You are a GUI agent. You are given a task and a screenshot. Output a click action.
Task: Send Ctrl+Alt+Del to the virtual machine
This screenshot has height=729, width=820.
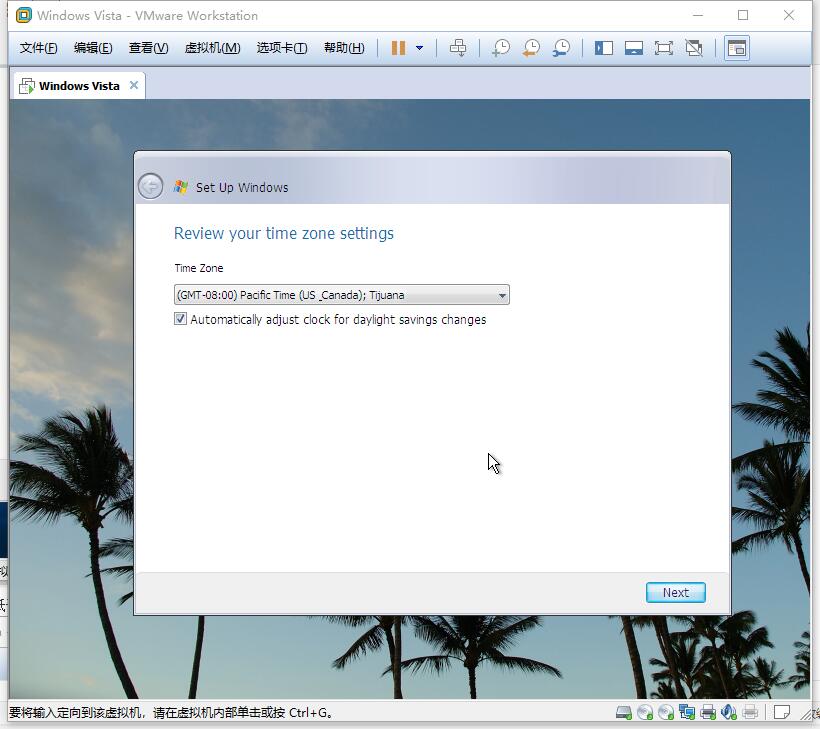[x=458, y=48]
